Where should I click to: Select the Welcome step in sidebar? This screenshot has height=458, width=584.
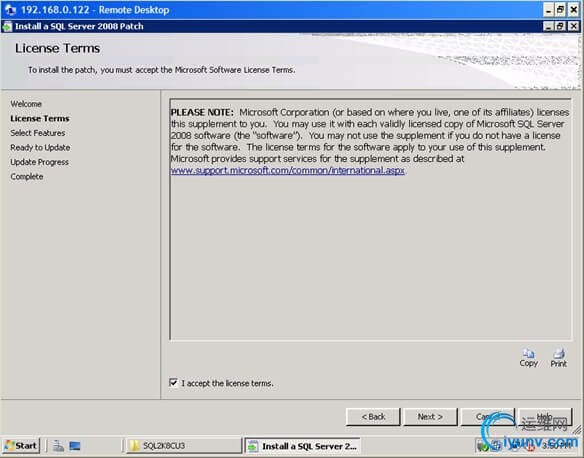26,104
